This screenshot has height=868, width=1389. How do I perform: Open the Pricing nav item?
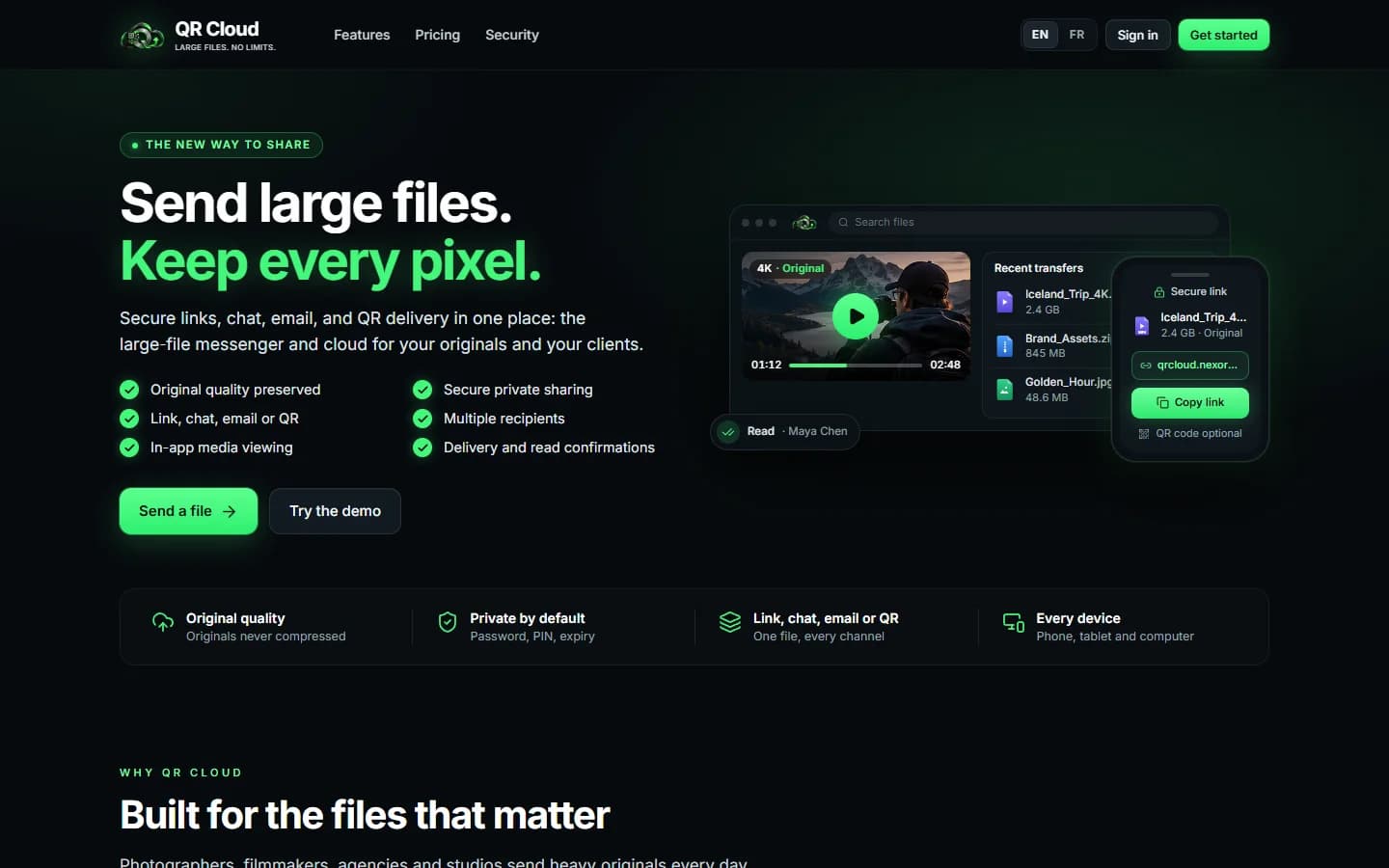[x=437, y=35]
